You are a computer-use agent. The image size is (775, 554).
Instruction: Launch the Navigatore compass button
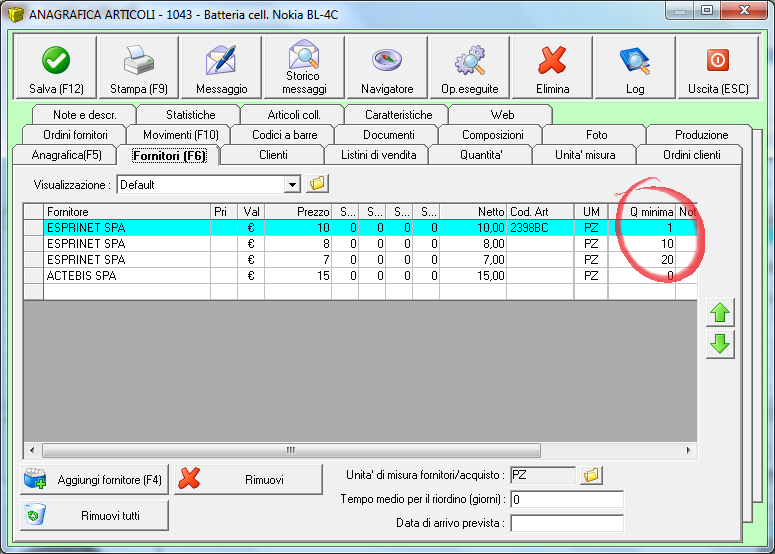coord(387,67)
